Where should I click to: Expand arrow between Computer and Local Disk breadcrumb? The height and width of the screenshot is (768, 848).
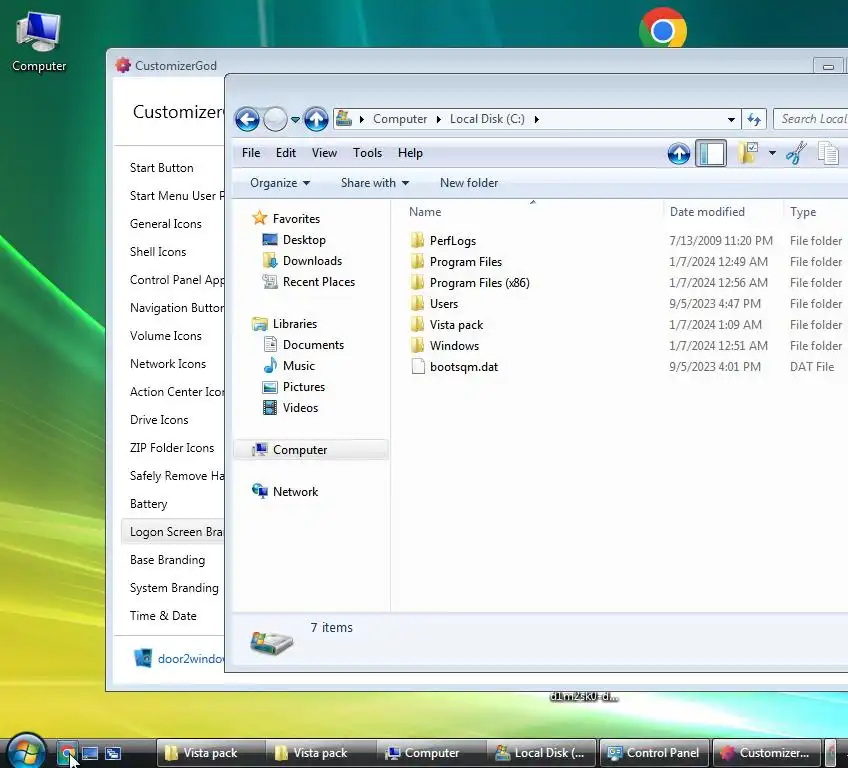click(439, 119)
